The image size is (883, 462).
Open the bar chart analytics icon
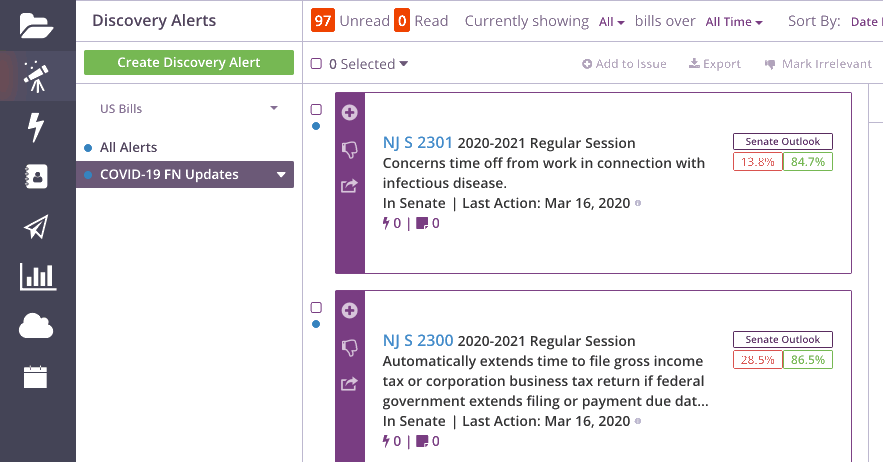pyautogui.click(x=38, y=277)
